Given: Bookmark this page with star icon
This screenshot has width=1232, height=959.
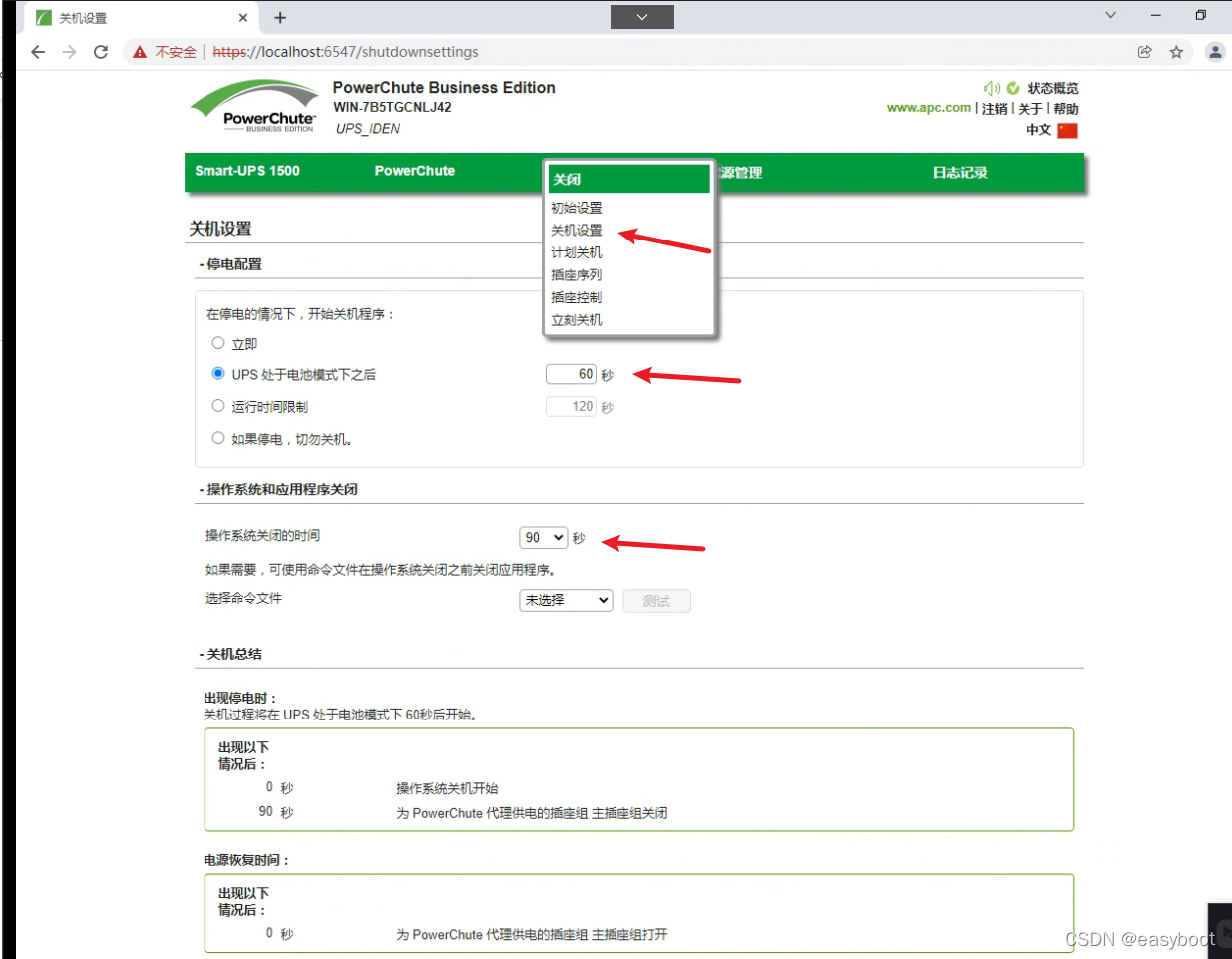Looking at the screenshot, I should [1176, 52].
